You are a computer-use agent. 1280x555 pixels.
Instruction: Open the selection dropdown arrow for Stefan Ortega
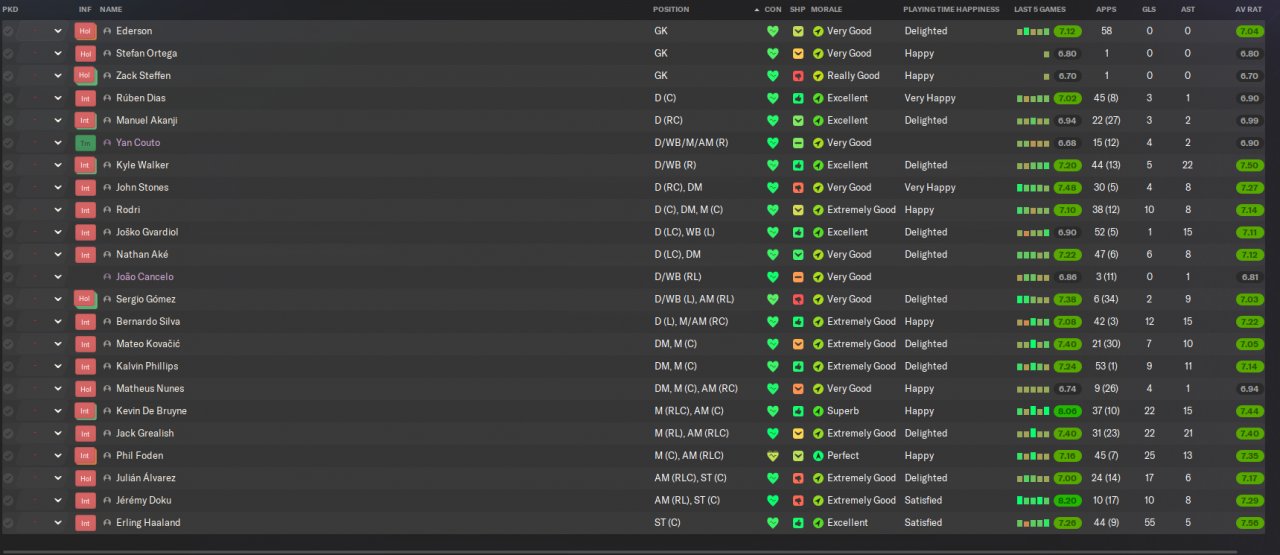(x=58, y=54)
